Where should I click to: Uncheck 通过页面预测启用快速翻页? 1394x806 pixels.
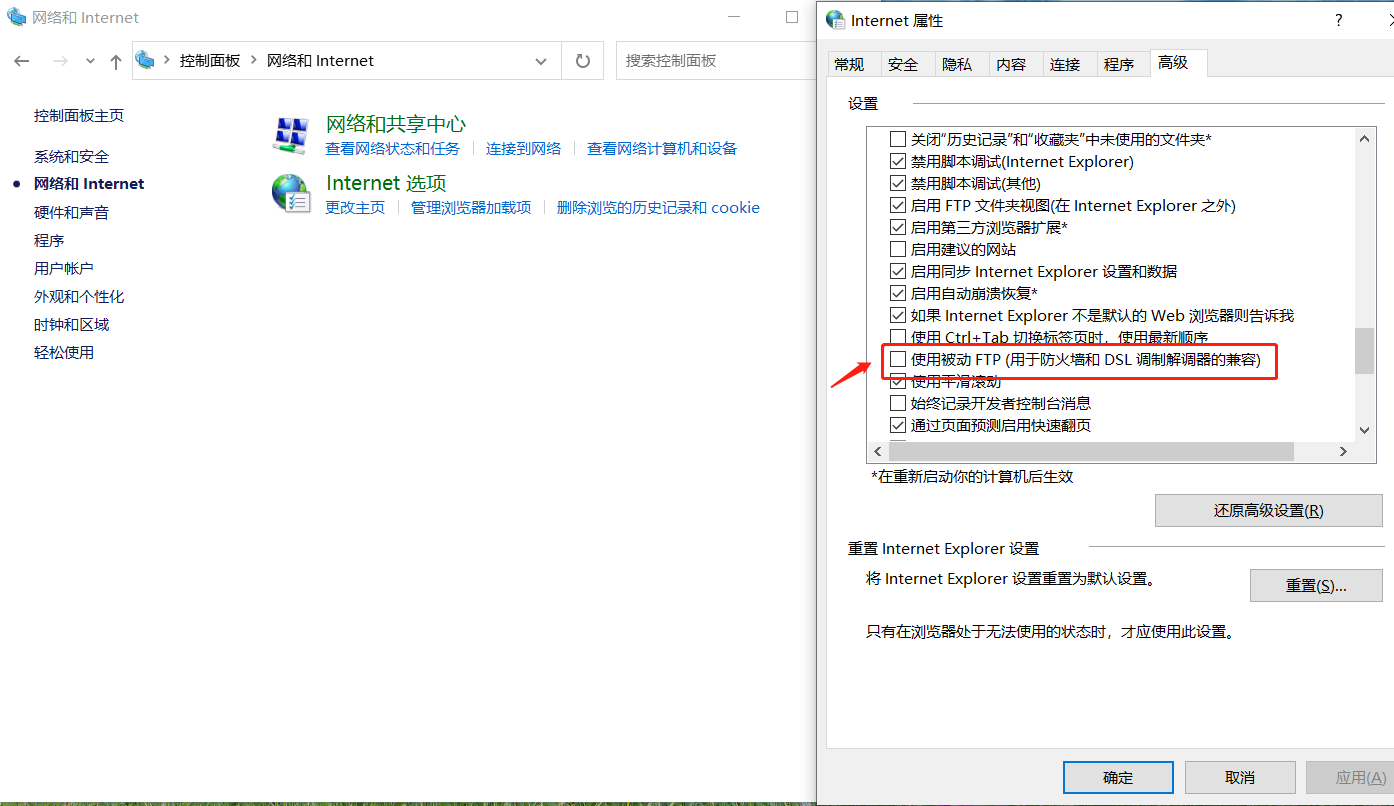pyautogui.click(x=898, y=426)
